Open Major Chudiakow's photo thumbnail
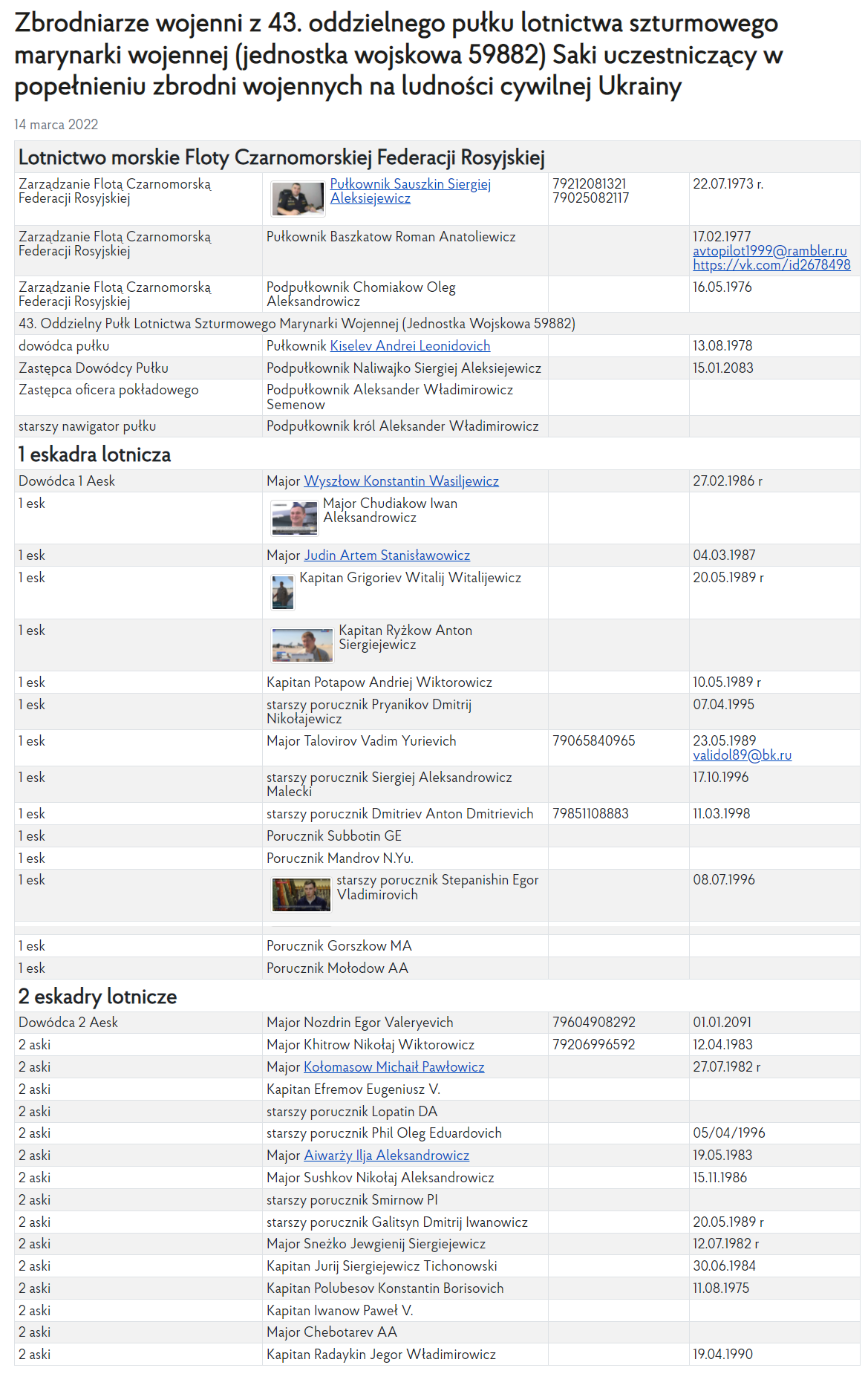Image resolution: width=868 pixels, height=1388 pixels. click(x=294, y=518)
